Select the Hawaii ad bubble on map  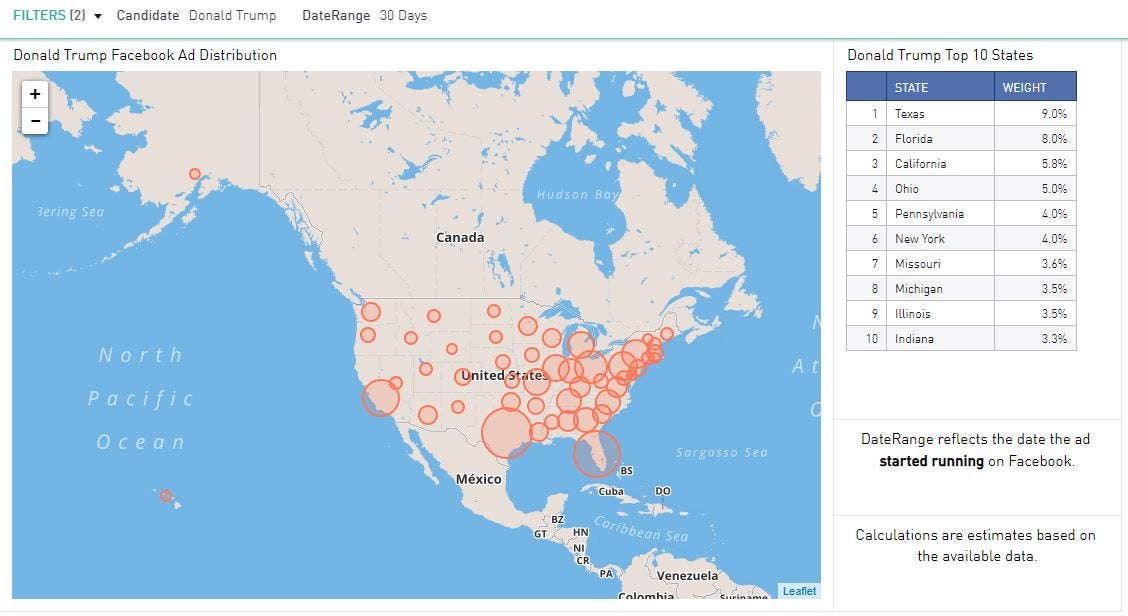point(165,496)
